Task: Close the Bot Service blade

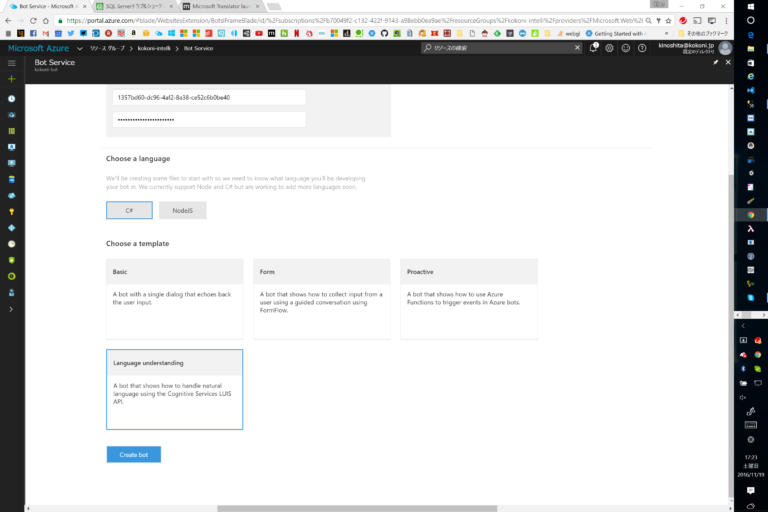Action: (x=728, y=62)
